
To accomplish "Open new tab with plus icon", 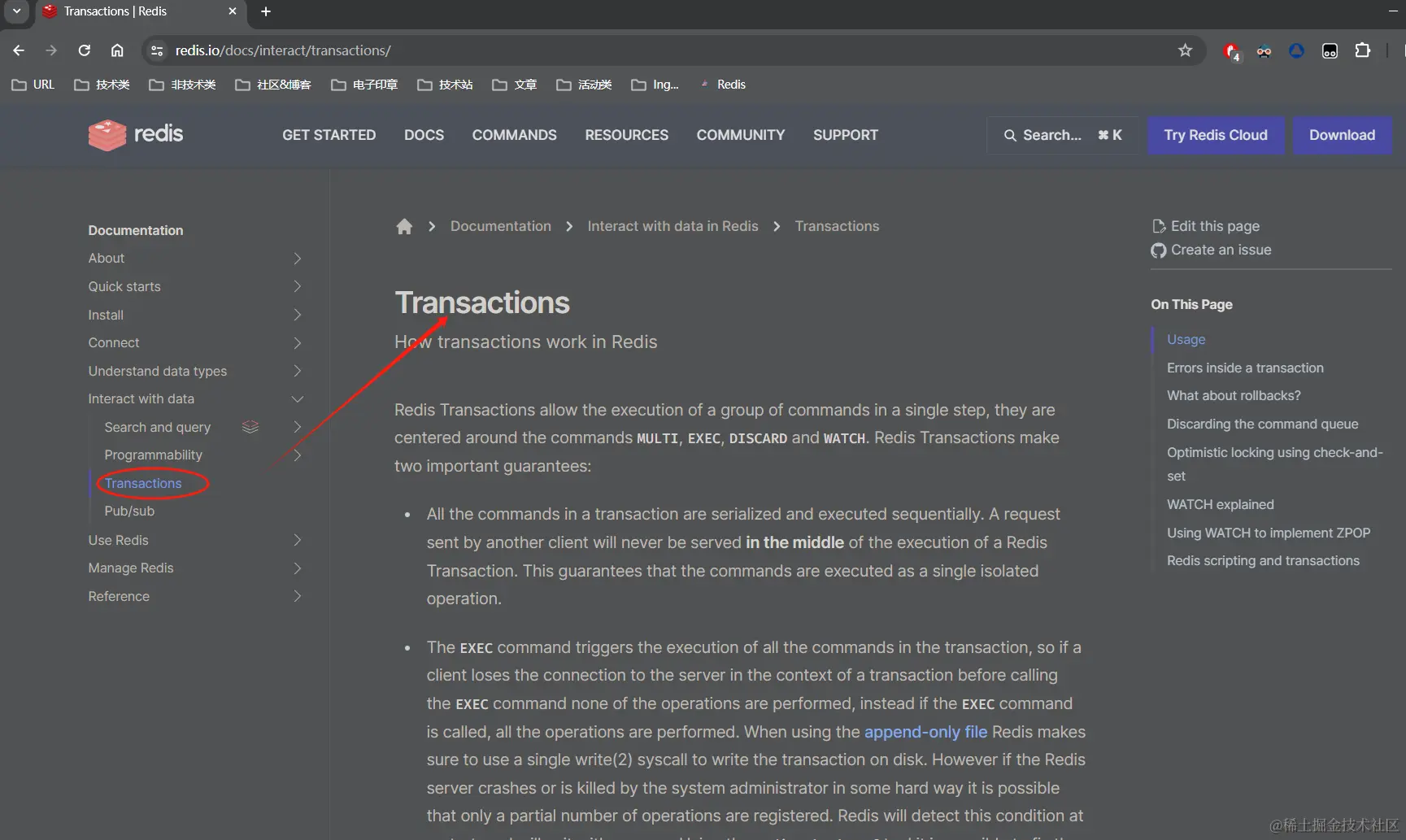I will pyautogui.click(x=266, y=11).
